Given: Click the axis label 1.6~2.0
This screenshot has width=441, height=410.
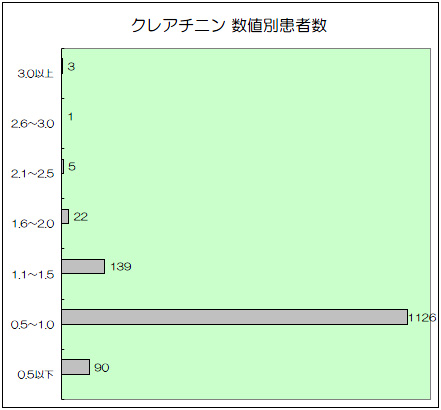Looking at the screenshot, I should (x=33, y=224).
